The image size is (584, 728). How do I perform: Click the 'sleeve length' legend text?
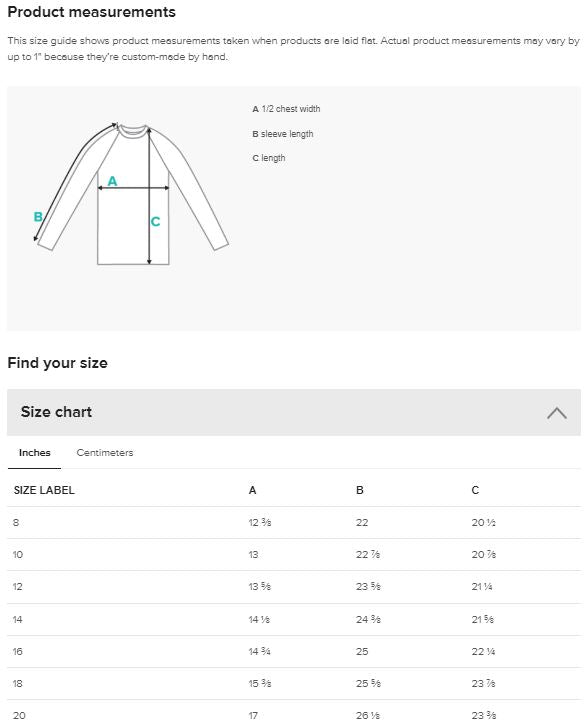287,134
